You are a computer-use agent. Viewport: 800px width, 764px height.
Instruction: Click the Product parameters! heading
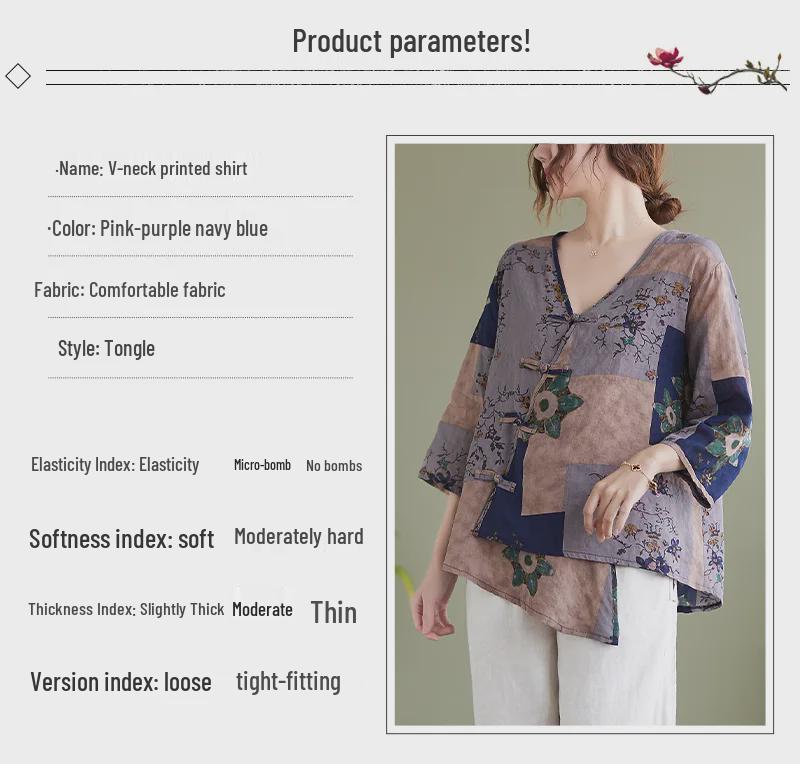point(411,41)
